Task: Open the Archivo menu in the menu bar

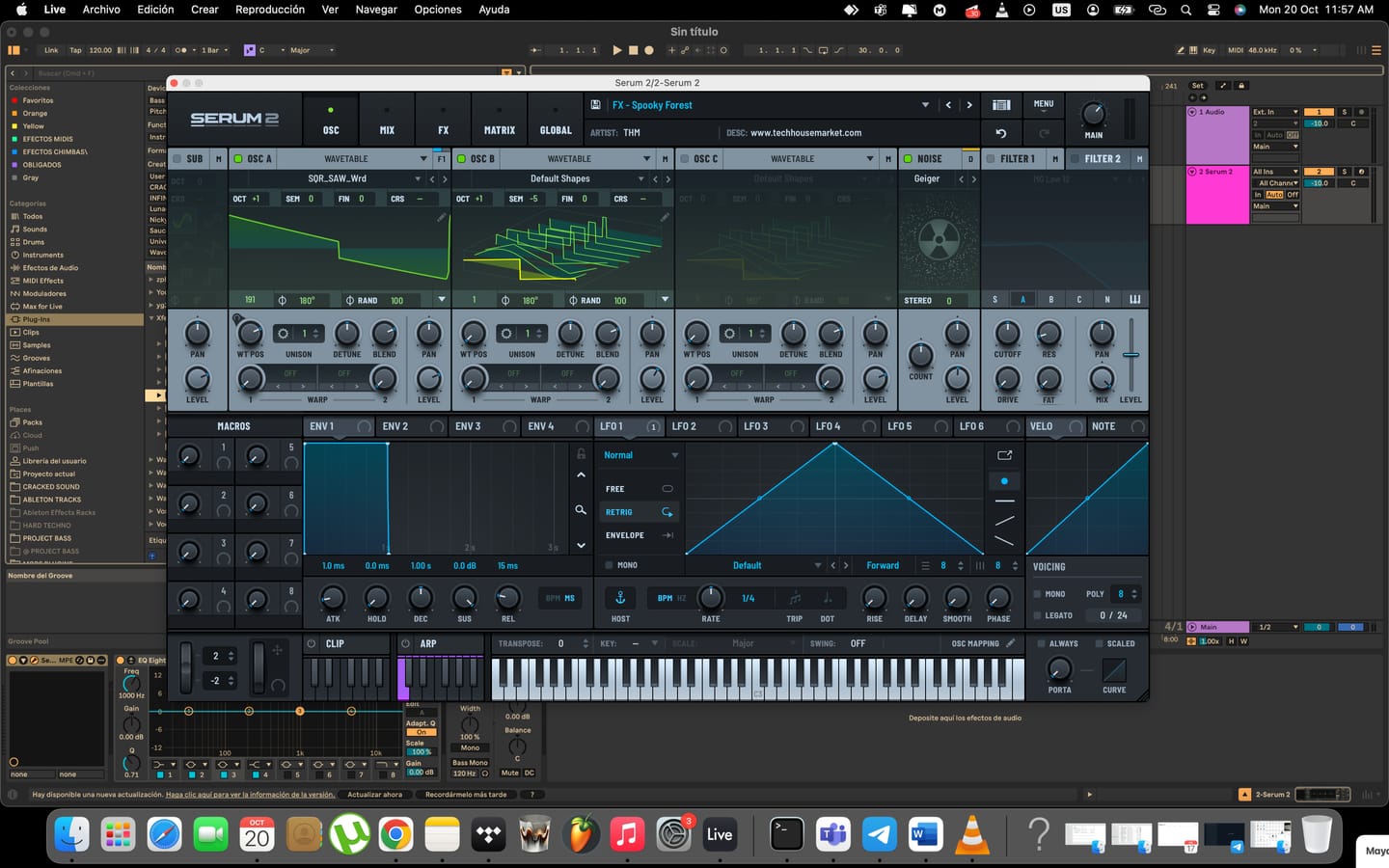Action: click(x=101, y=10)
